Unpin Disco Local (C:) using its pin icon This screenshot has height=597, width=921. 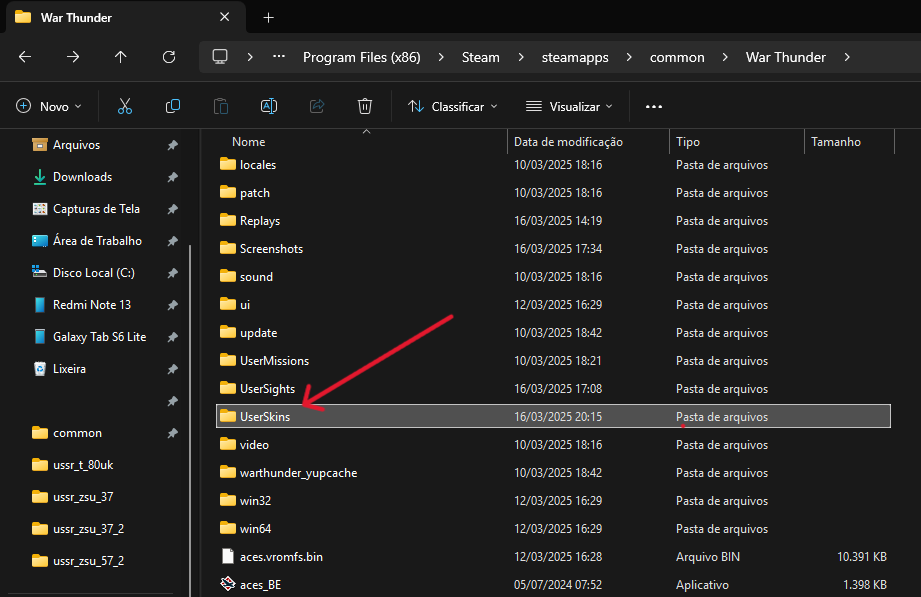pyautogui.click(x=172, y=273)
